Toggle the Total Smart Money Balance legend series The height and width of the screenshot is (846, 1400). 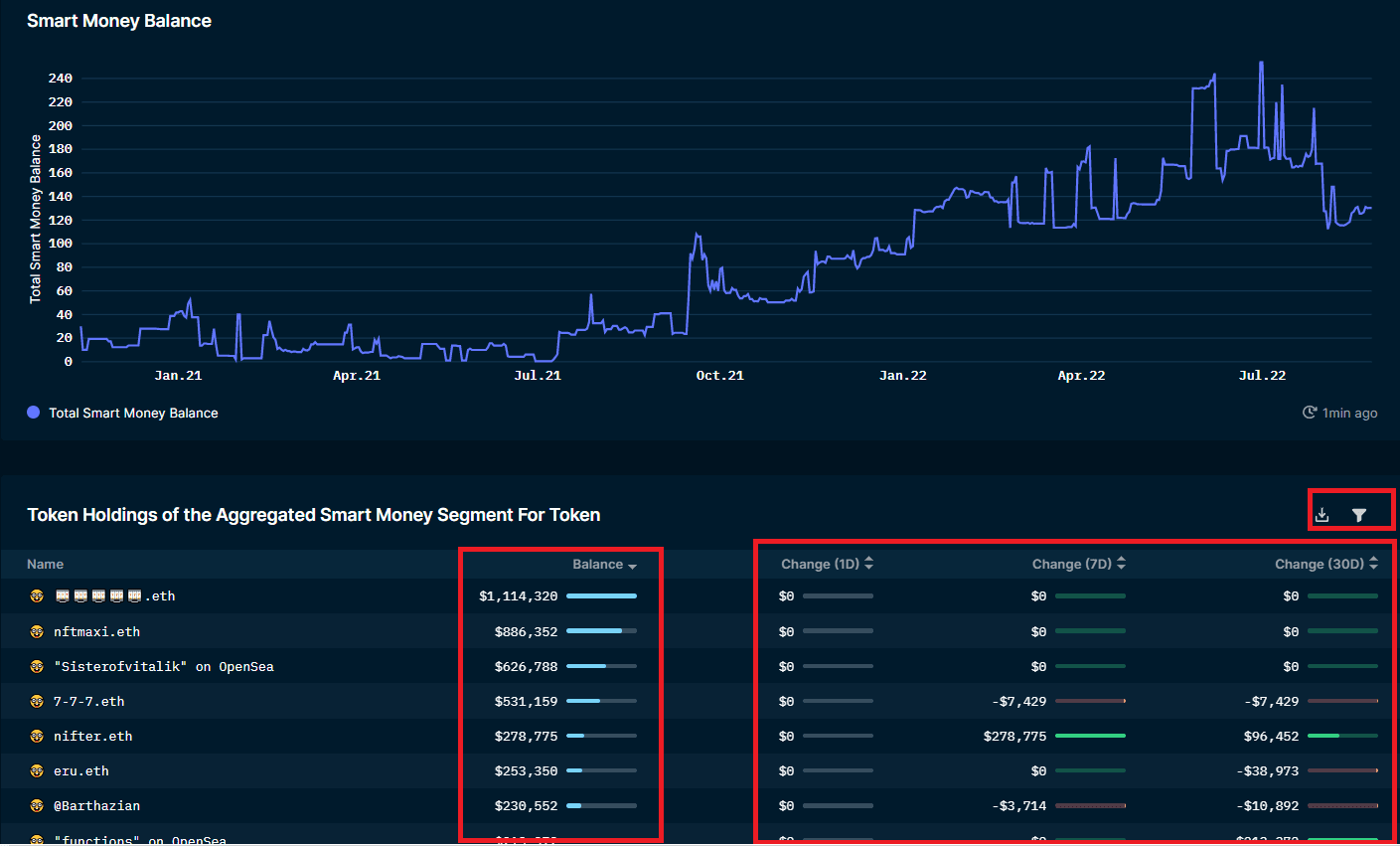123,414
